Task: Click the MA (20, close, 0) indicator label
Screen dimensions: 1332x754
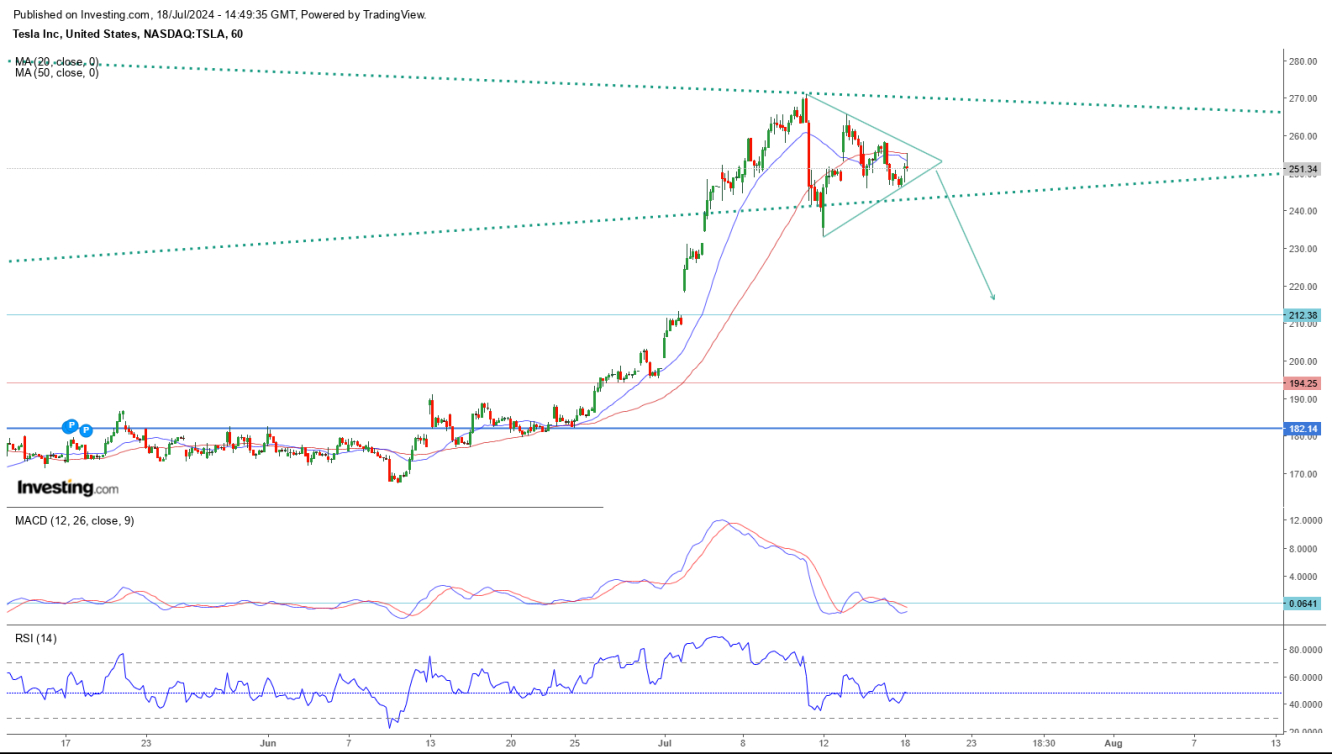Action: point(56,61)
